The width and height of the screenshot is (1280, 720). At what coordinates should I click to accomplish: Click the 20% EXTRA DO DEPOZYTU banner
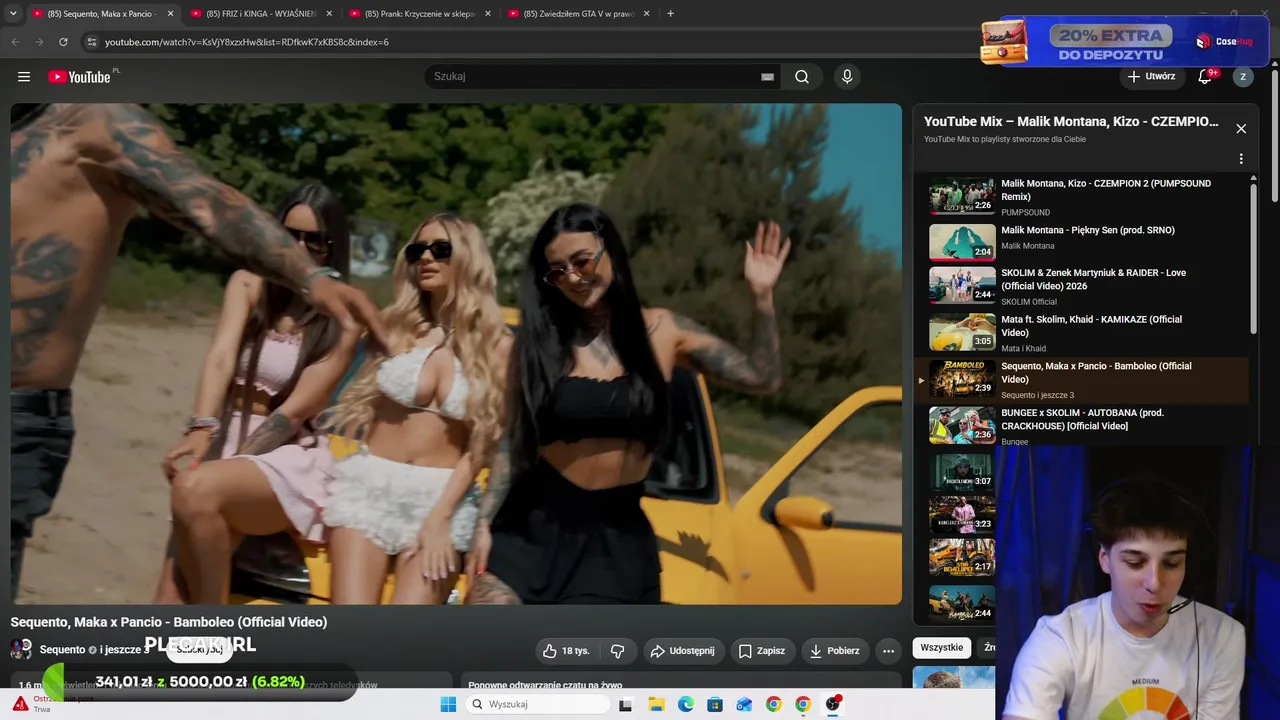(x=1125, y=43)
